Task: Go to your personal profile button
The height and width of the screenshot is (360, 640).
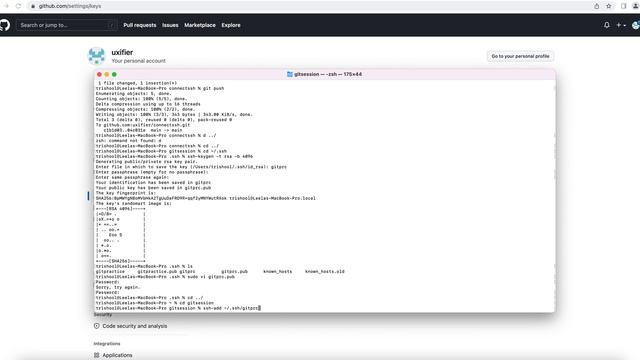Action: pos(520,56)
